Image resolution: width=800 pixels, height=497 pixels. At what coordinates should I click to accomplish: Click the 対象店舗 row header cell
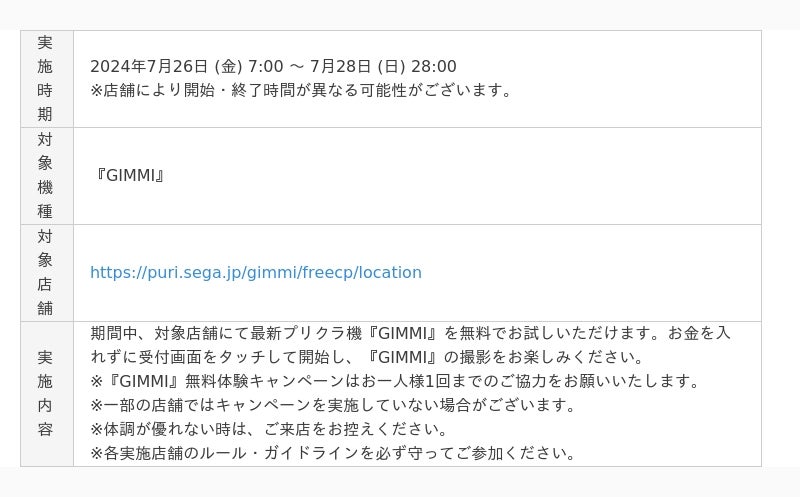(47, 272)
